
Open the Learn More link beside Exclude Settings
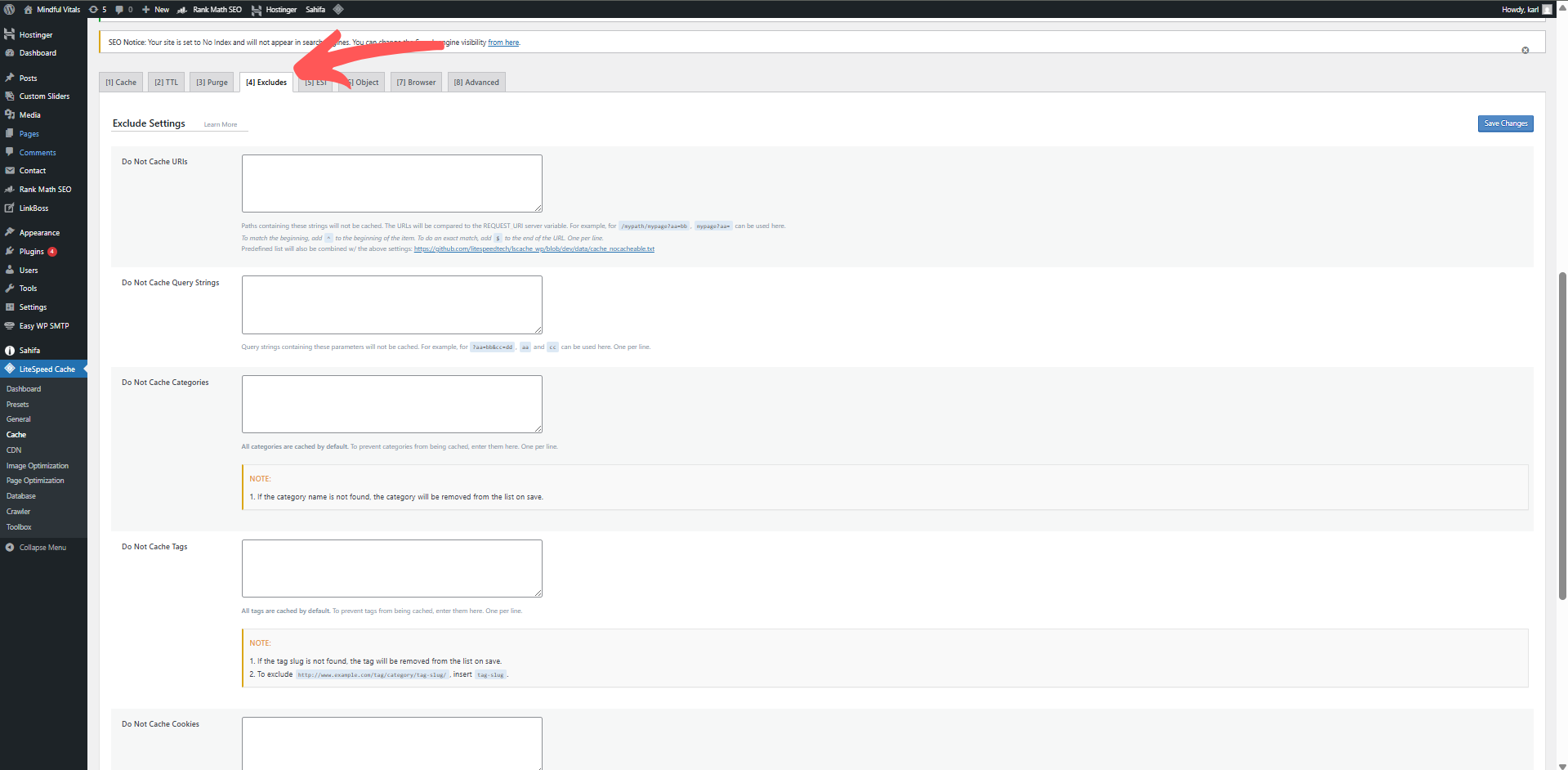click(x=221, y=125)
